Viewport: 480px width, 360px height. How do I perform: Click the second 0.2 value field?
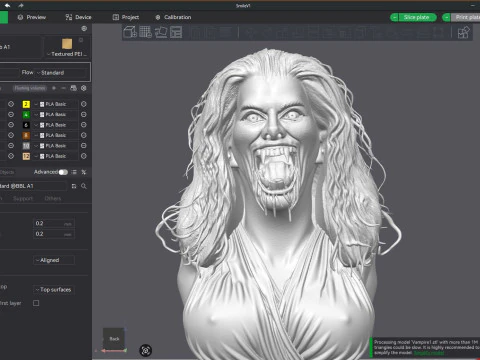54,234
